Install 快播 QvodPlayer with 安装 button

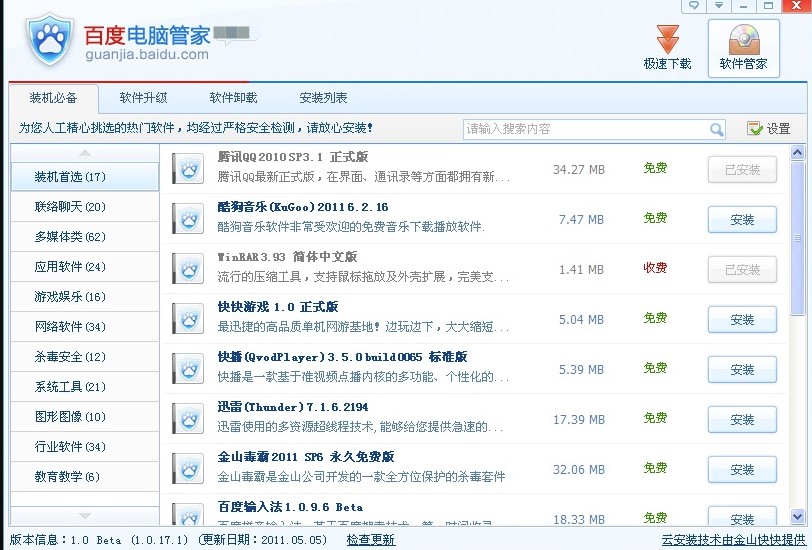click(x=742, y=370)
